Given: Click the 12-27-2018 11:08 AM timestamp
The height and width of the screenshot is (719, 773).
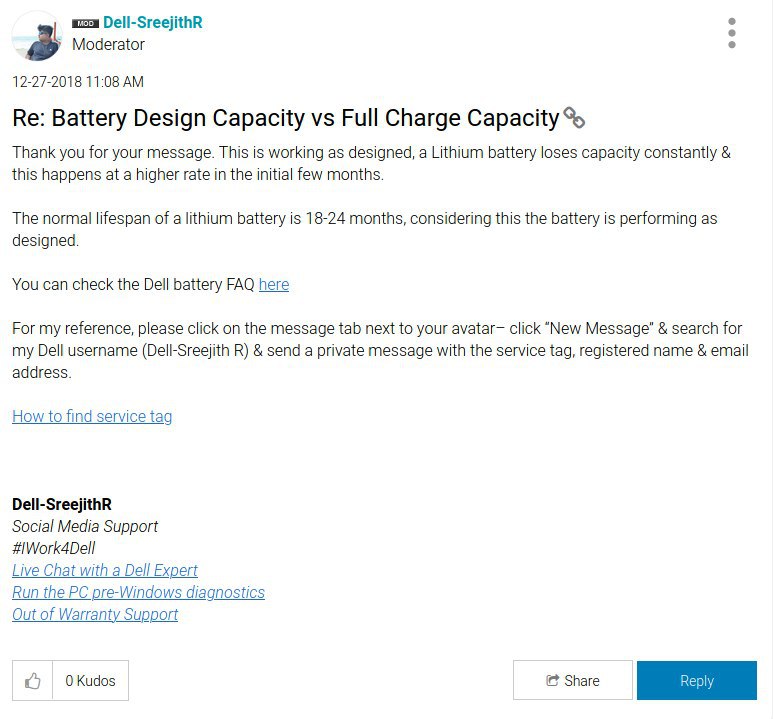Looking at the screenshot, I should click(x=78, y=81).
